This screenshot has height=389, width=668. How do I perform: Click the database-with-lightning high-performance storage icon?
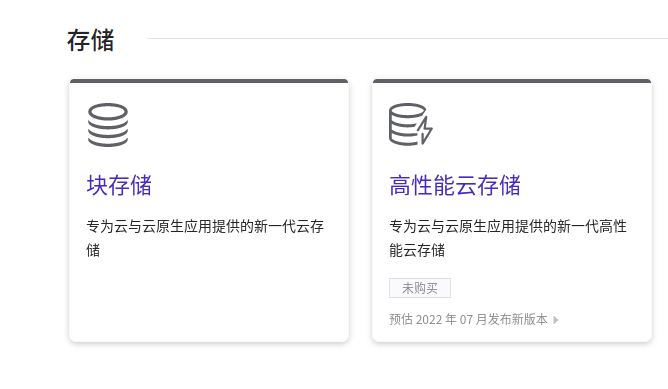coord(411,124)
